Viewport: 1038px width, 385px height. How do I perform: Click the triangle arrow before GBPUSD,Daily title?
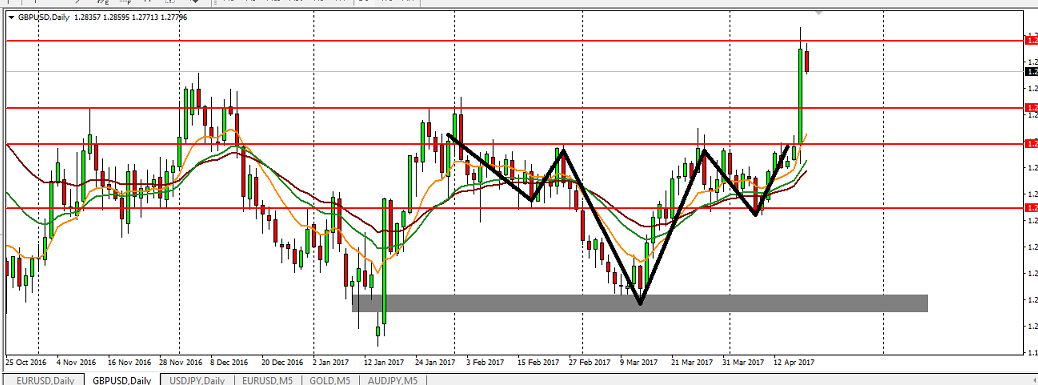pyautogui.click(x=11, y=17)
